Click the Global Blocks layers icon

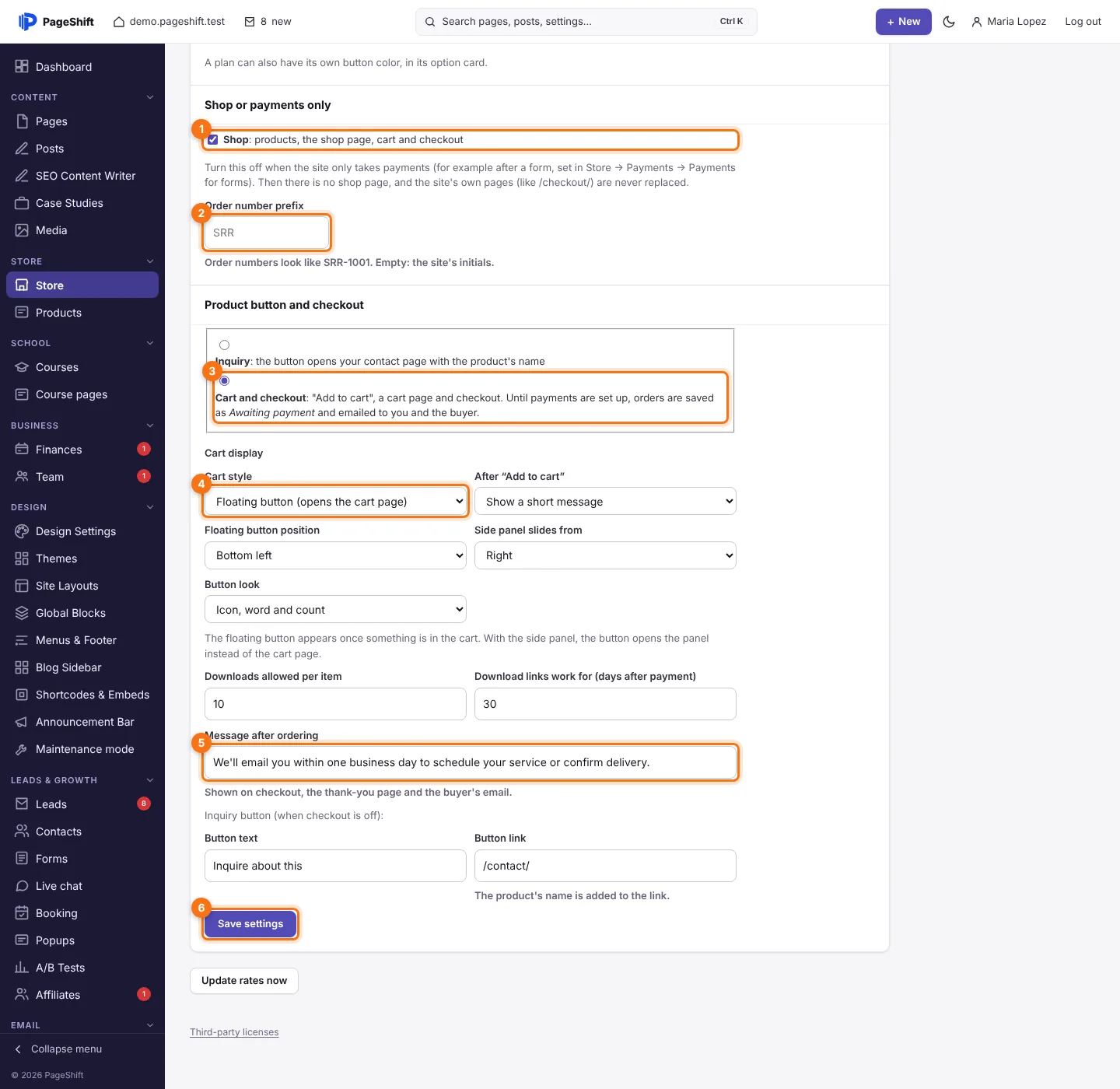pos(22,613)
